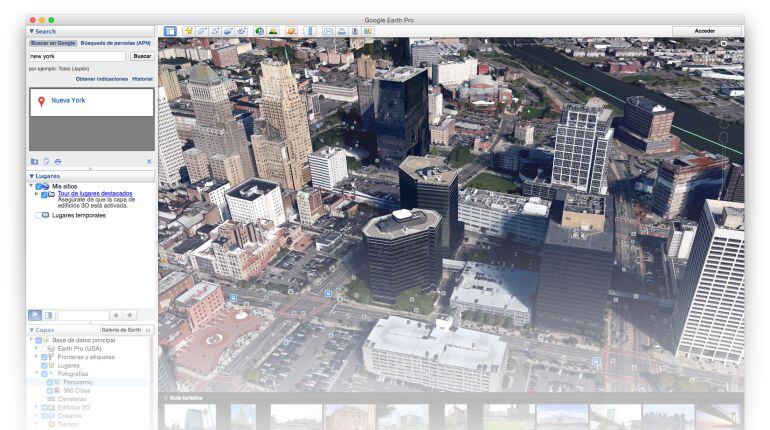Switch to Búsqueda de parcelas (APN) tab

115,43
